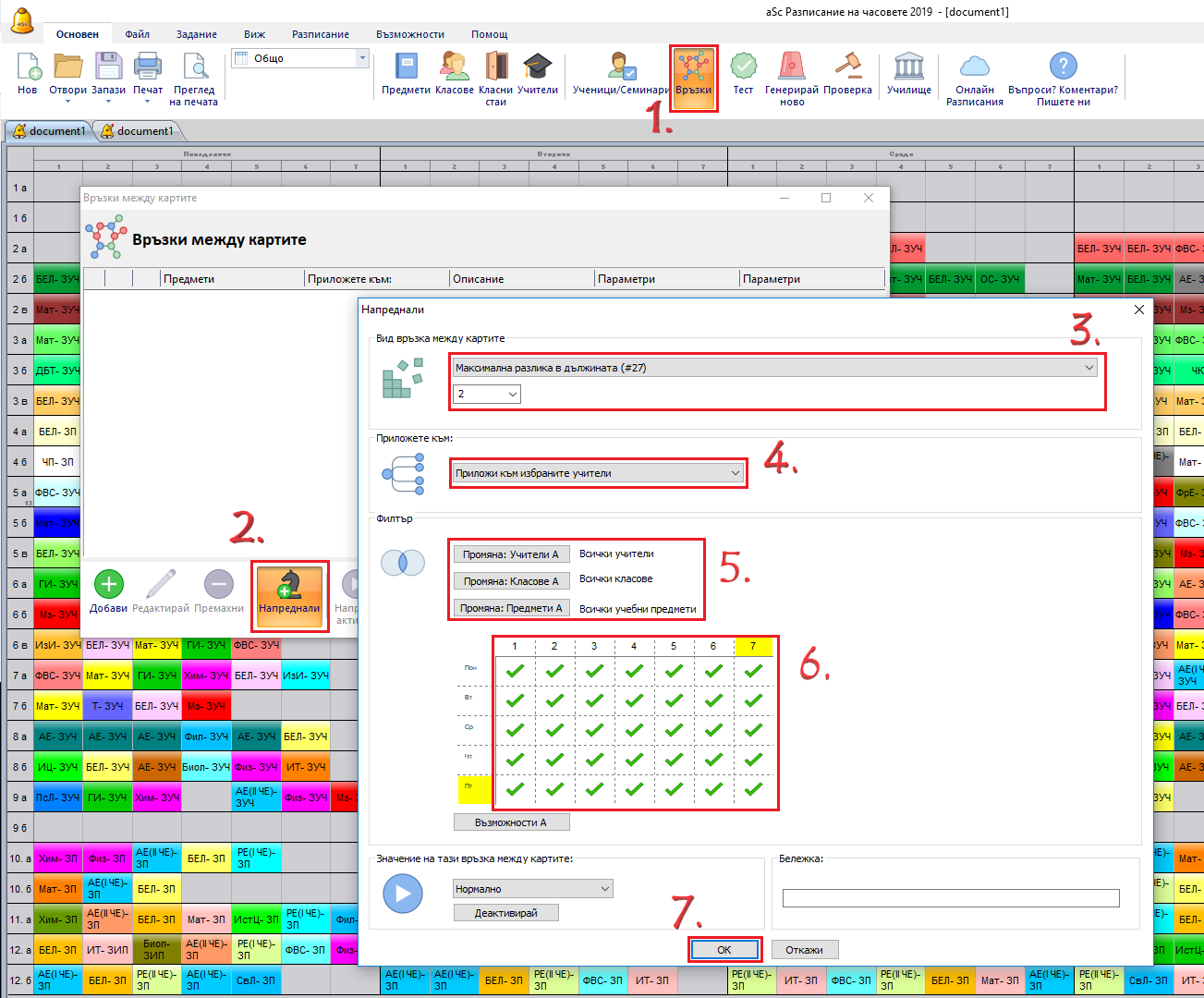Toggle Wednesday period 4 checkmark
This screenshot has width=1204, height=998.
[x=634, y=730]
